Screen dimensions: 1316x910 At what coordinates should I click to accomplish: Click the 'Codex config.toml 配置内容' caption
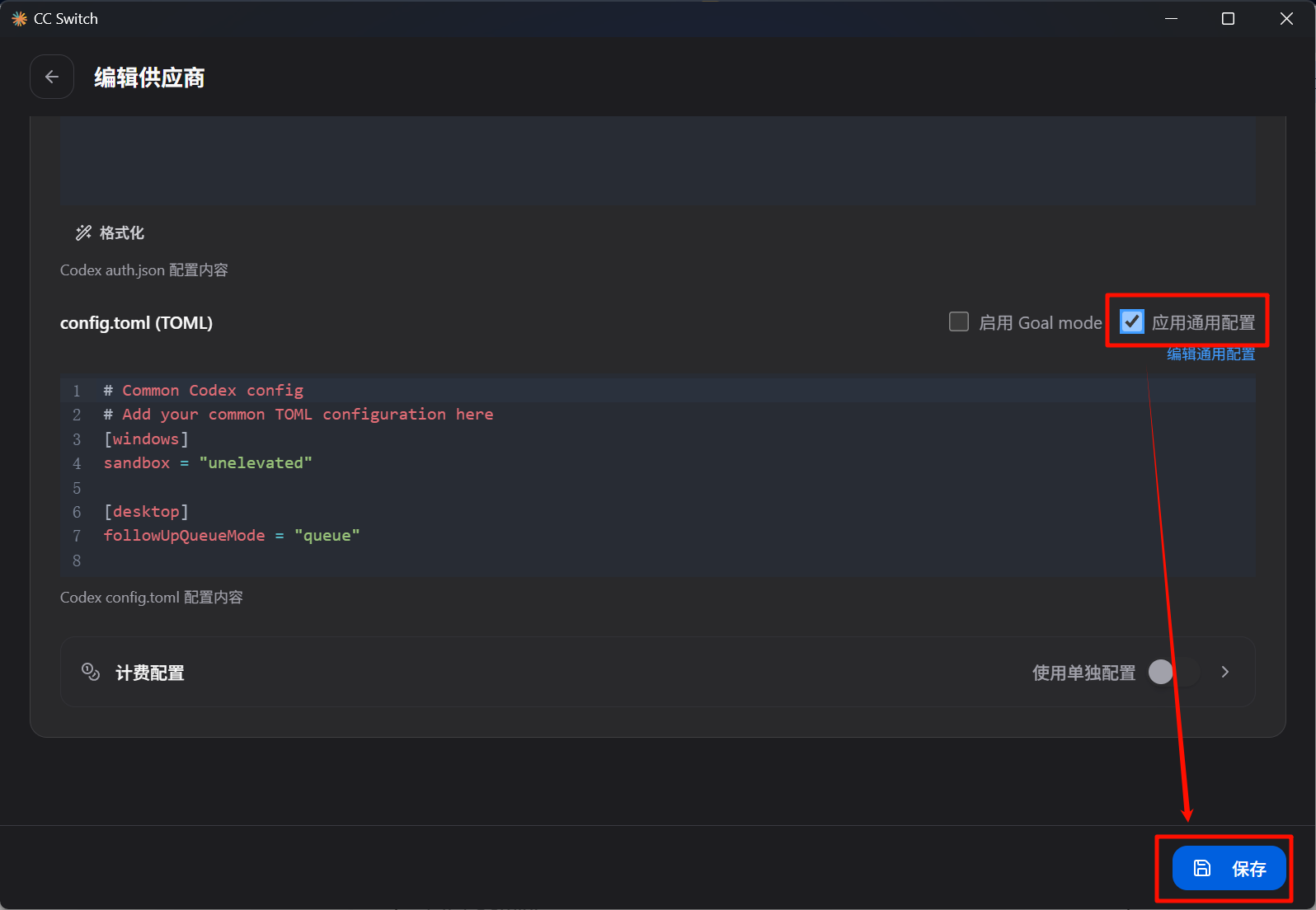coord(152,598)
